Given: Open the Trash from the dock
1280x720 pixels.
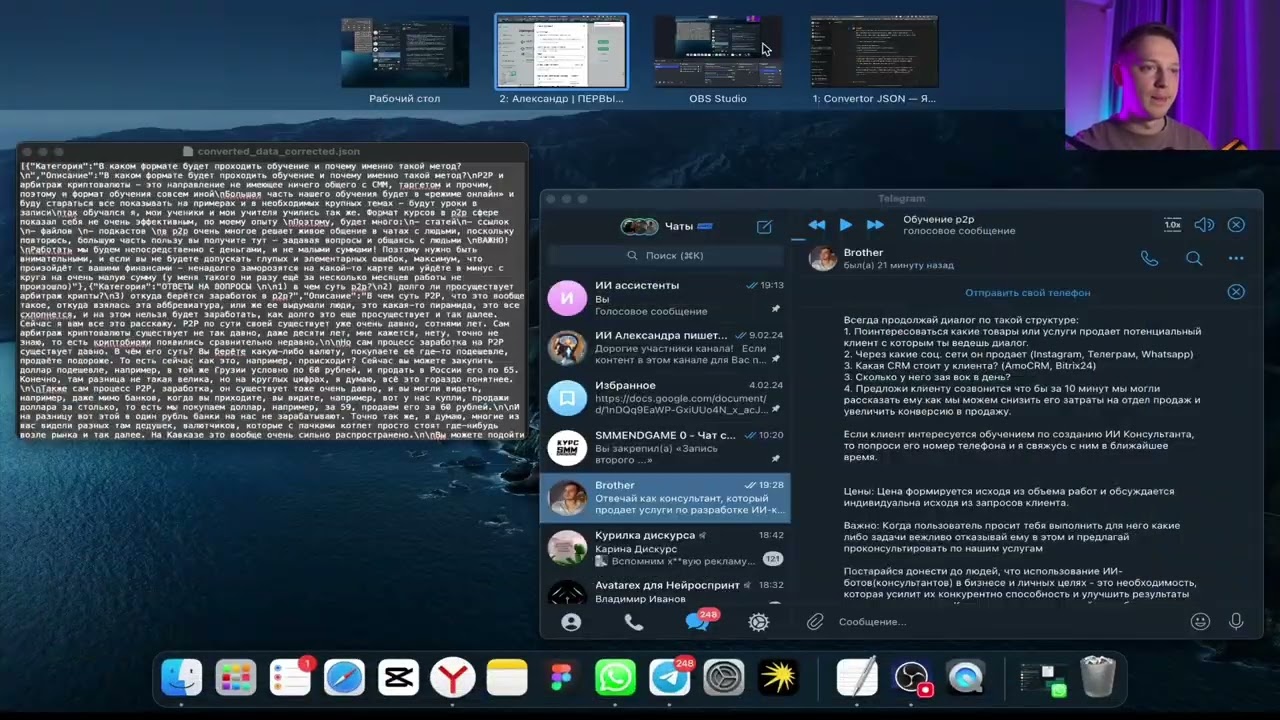Looking at the screenshot, I should [x=1098, y=678].
